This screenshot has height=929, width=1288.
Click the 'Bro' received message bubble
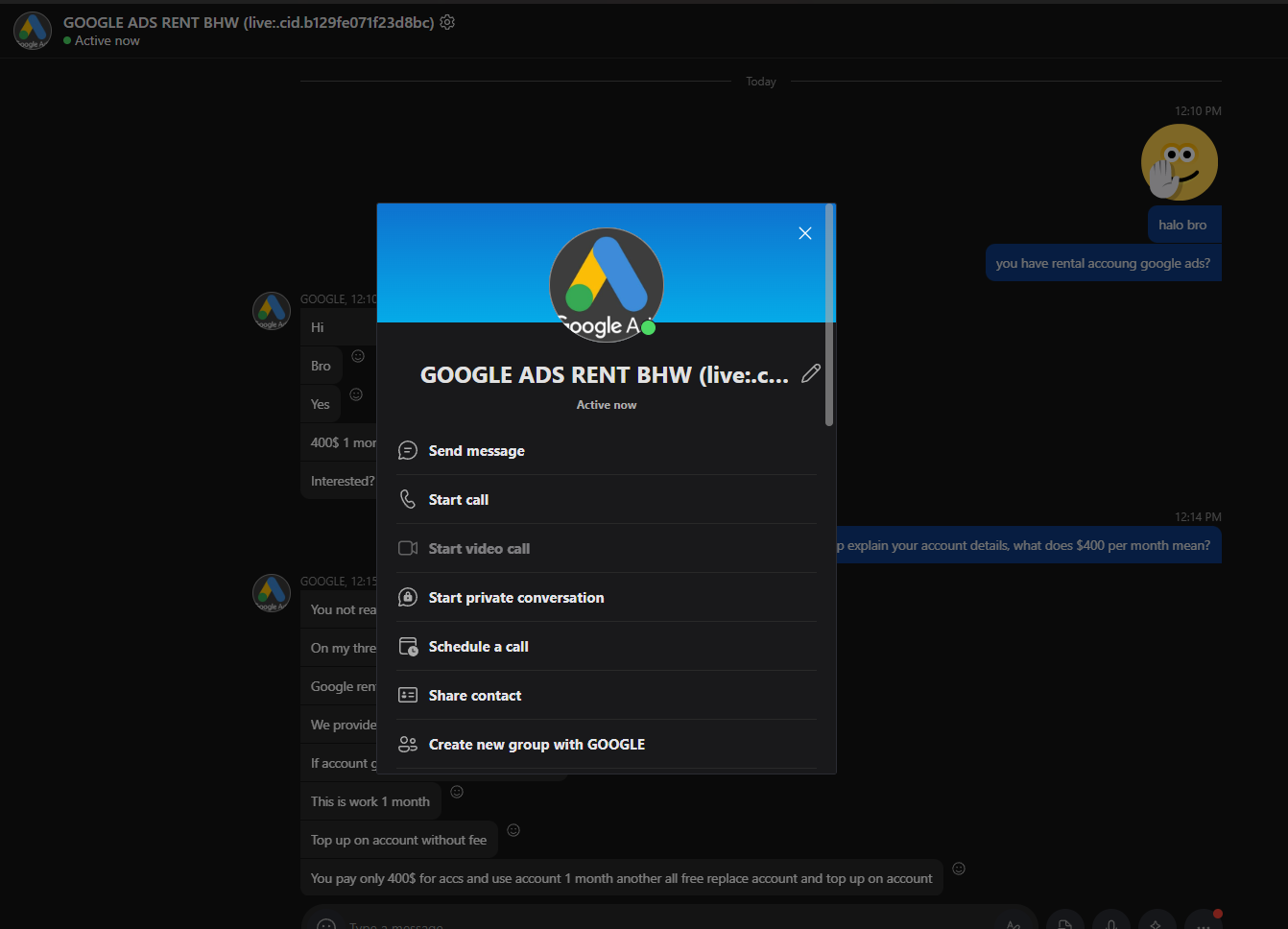[x=322, y=366]
